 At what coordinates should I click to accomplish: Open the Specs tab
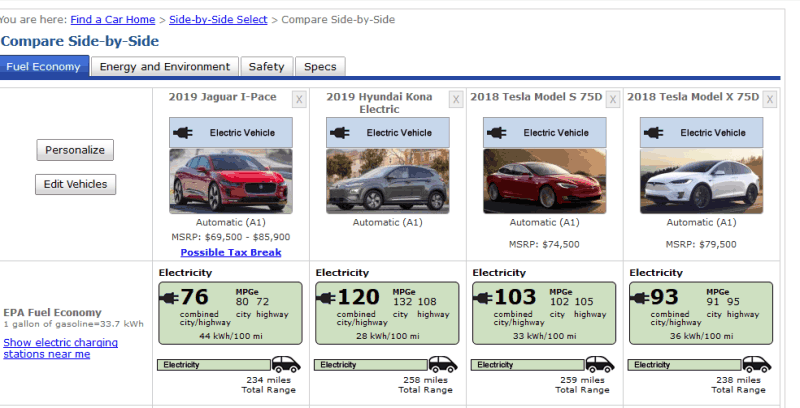click(x=320, y=67)
